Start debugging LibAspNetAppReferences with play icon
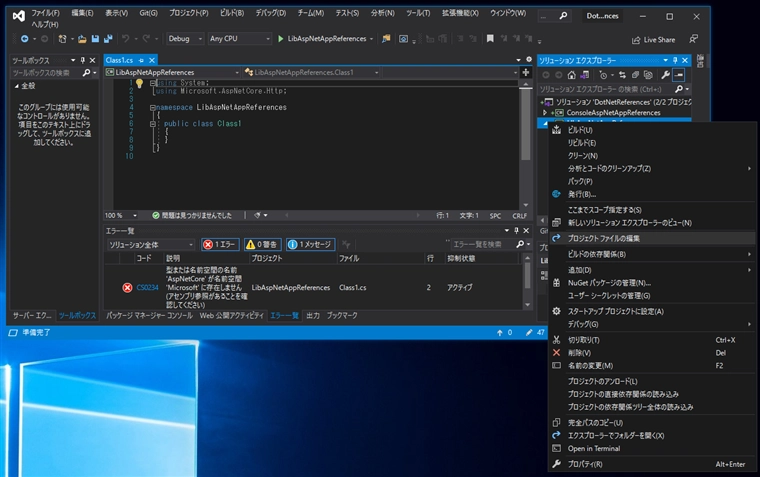 [x=281, y=39]
